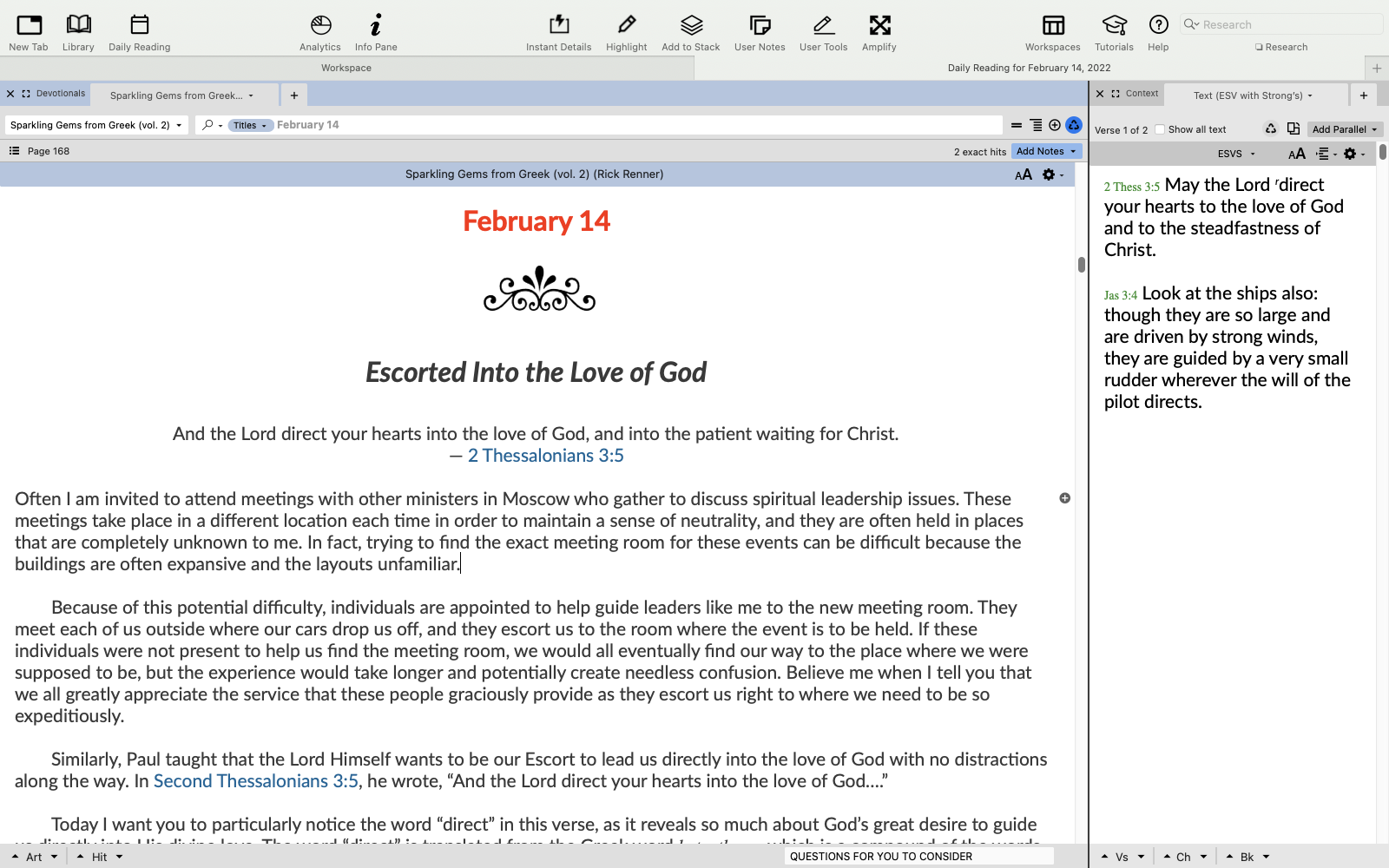Open Help

1159,33
